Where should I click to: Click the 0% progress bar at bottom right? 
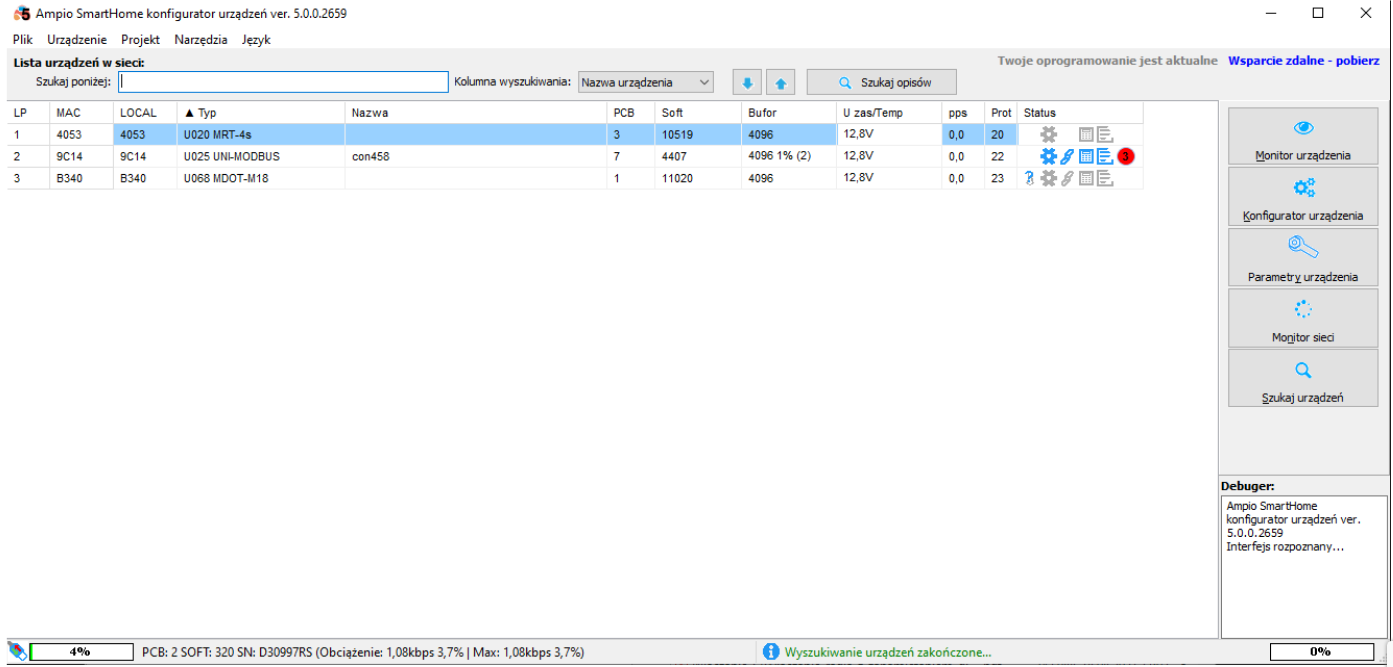pyautogui.click(x=1320, y=651)
